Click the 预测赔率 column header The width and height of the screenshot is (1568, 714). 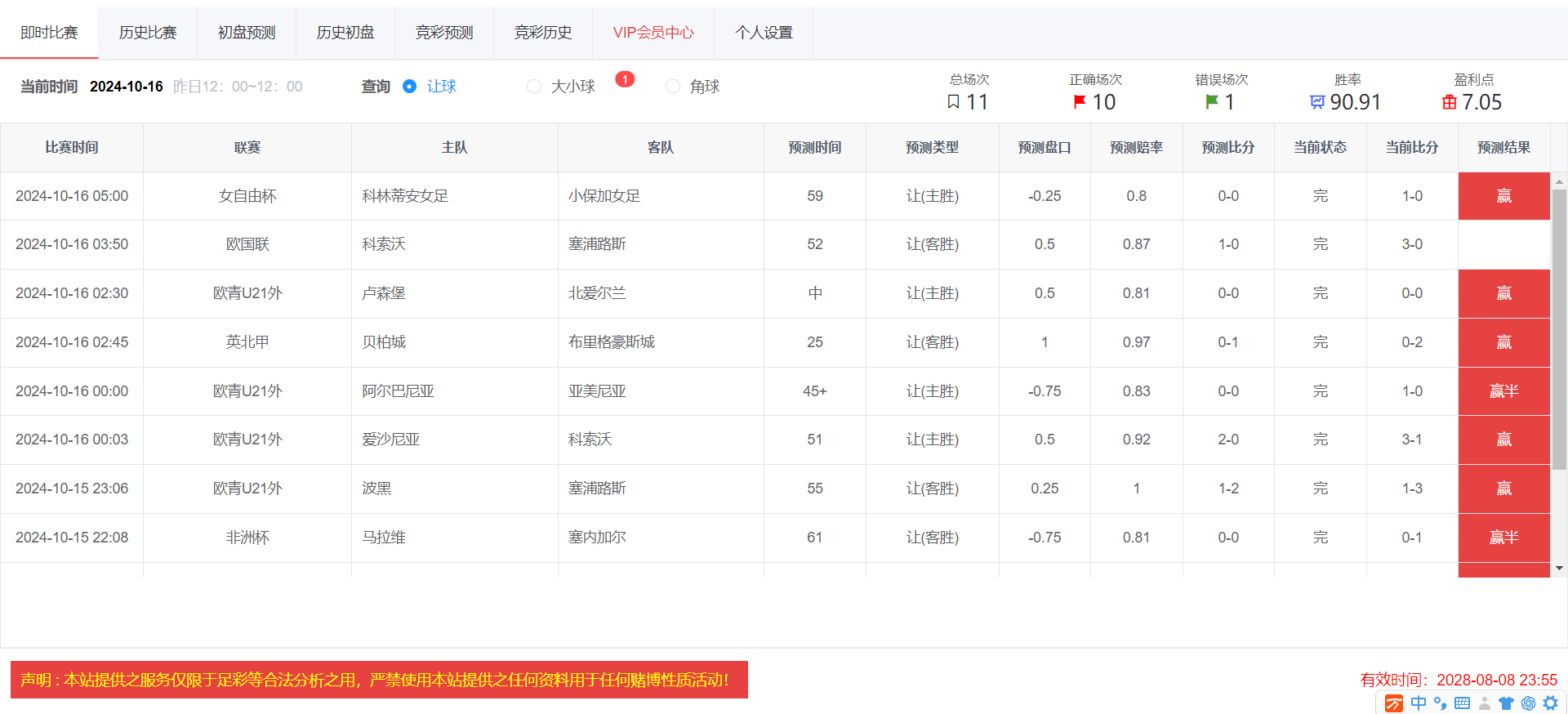(1137, 148)
